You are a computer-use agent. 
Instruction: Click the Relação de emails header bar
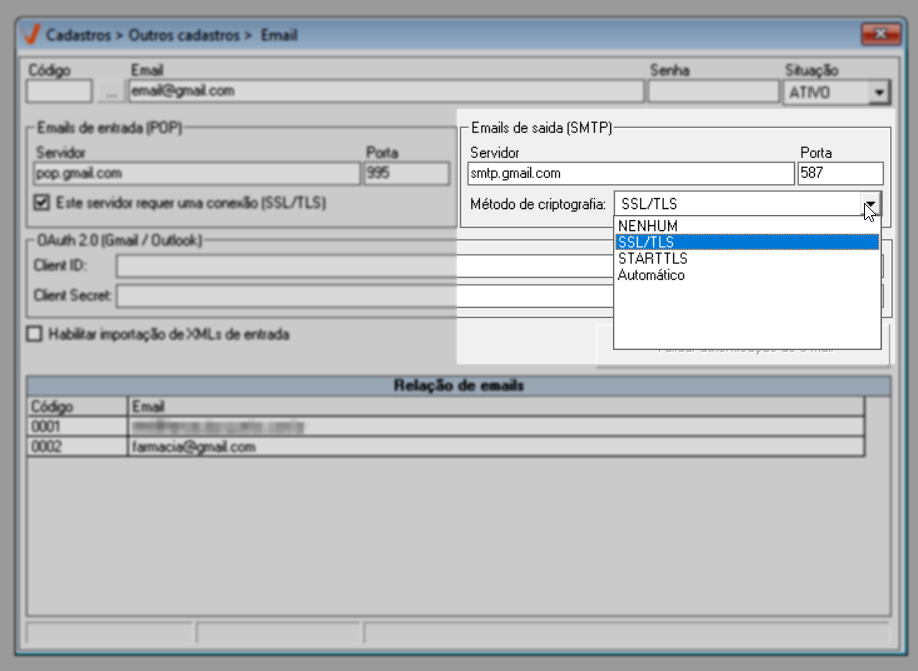pos(459,385)
